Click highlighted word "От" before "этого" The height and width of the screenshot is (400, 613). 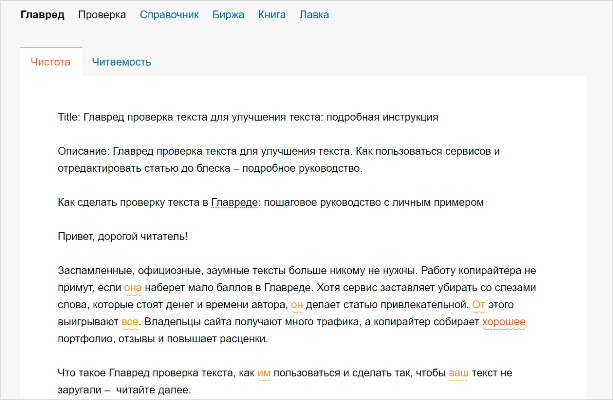point(478,305)
